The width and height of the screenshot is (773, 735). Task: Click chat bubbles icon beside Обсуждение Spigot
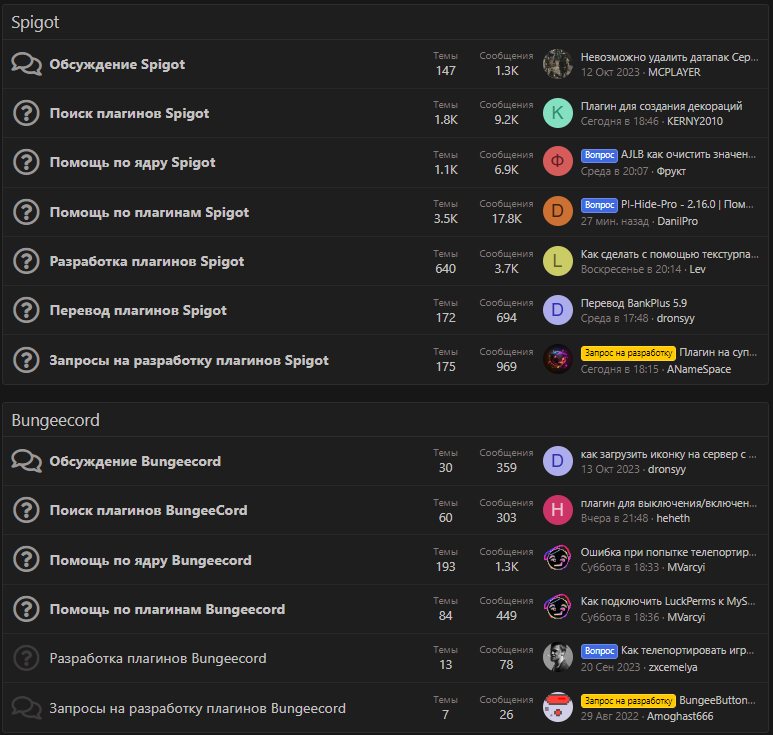26,64
